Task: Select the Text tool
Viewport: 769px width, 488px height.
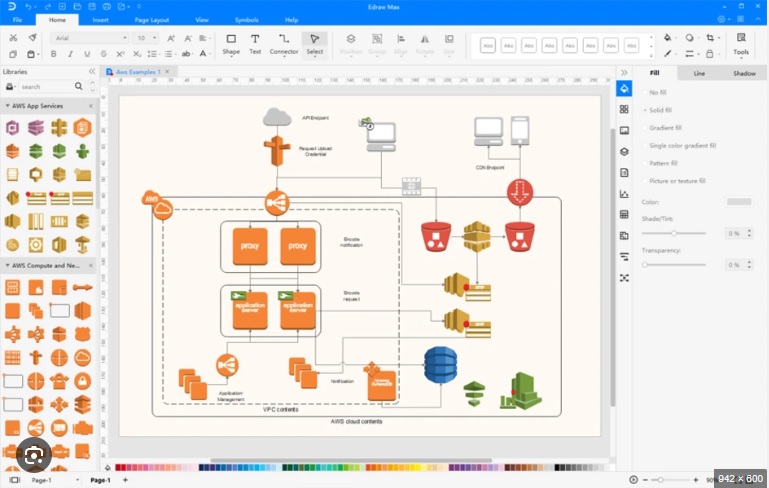Action: tap(255, 44)
